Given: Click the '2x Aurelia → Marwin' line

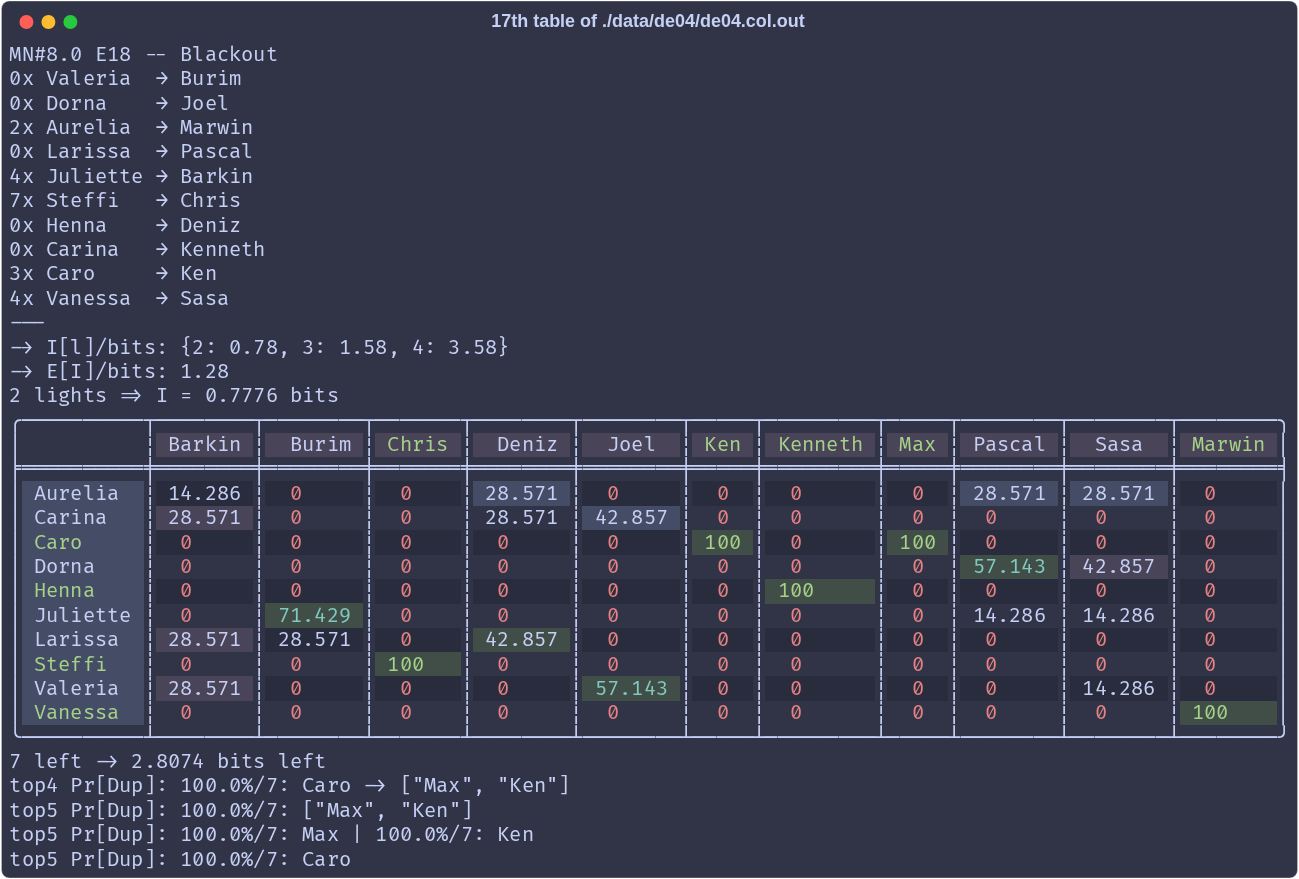Looking at the screenshot, I should pyautogui.click(x=131, y=127).
